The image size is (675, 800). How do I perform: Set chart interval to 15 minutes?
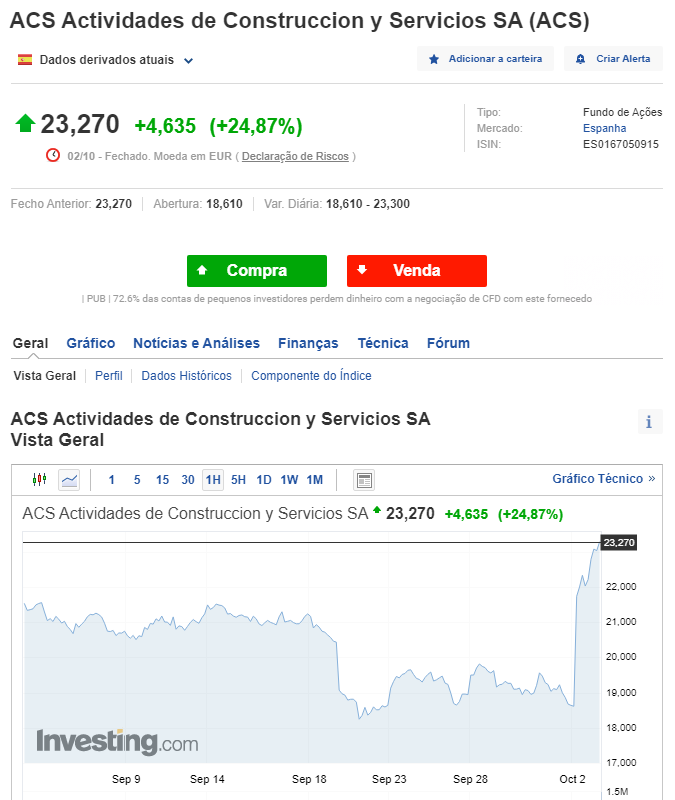coord(162,480)
